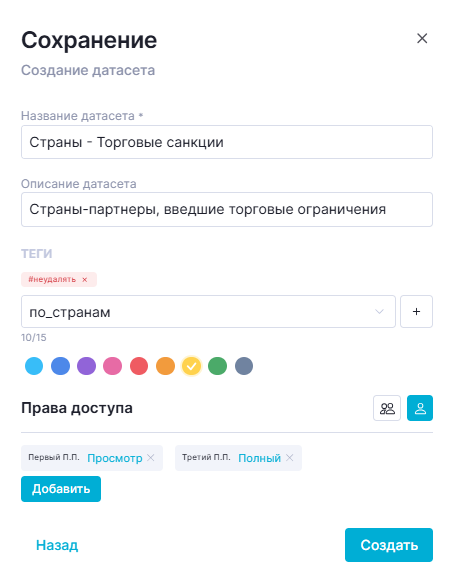Change Полный permission for Третий П.П.
The width and height of the screenshot is (454, 583).
click(259, 458)
